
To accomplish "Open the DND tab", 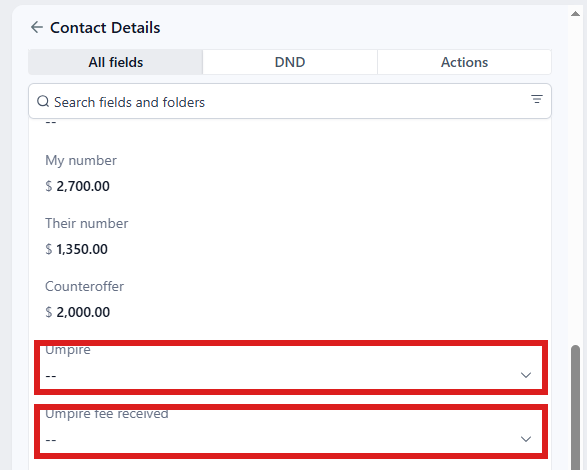I will coord(290,62).
